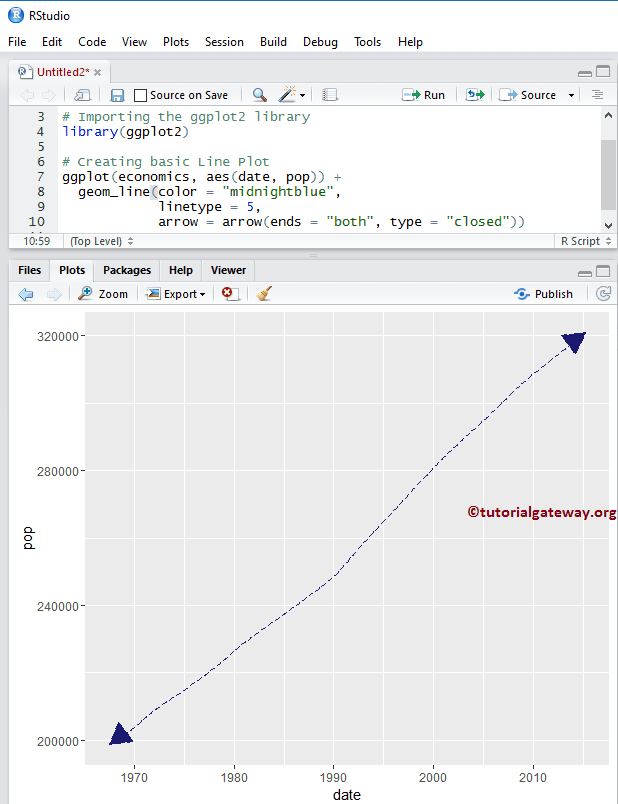Run the current line with Run button

[x=424, y=95]
